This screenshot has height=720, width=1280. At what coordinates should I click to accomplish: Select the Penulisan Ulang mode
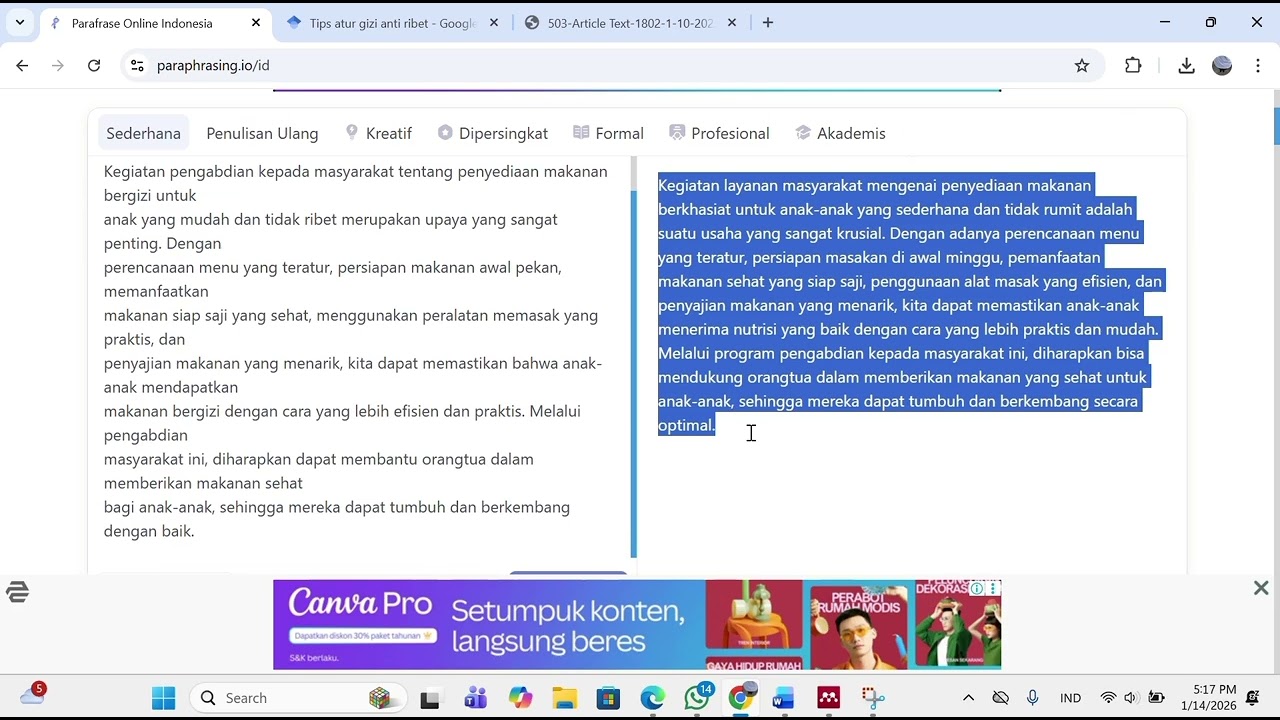pyautogui.click(x=262, y=133)
